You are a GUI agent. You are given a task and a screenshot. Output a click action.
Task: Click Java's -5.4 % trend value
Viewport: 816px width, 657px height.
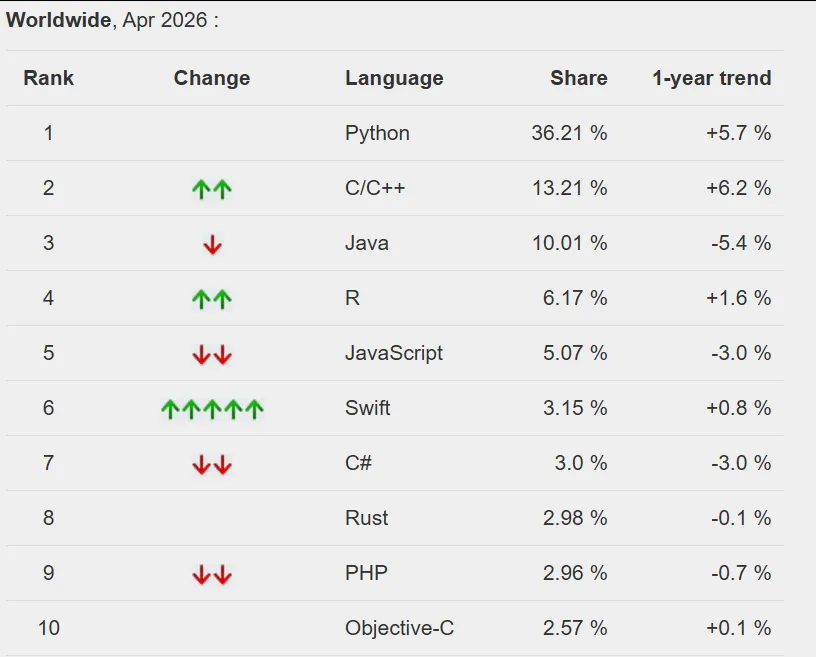tap(741, 243)
